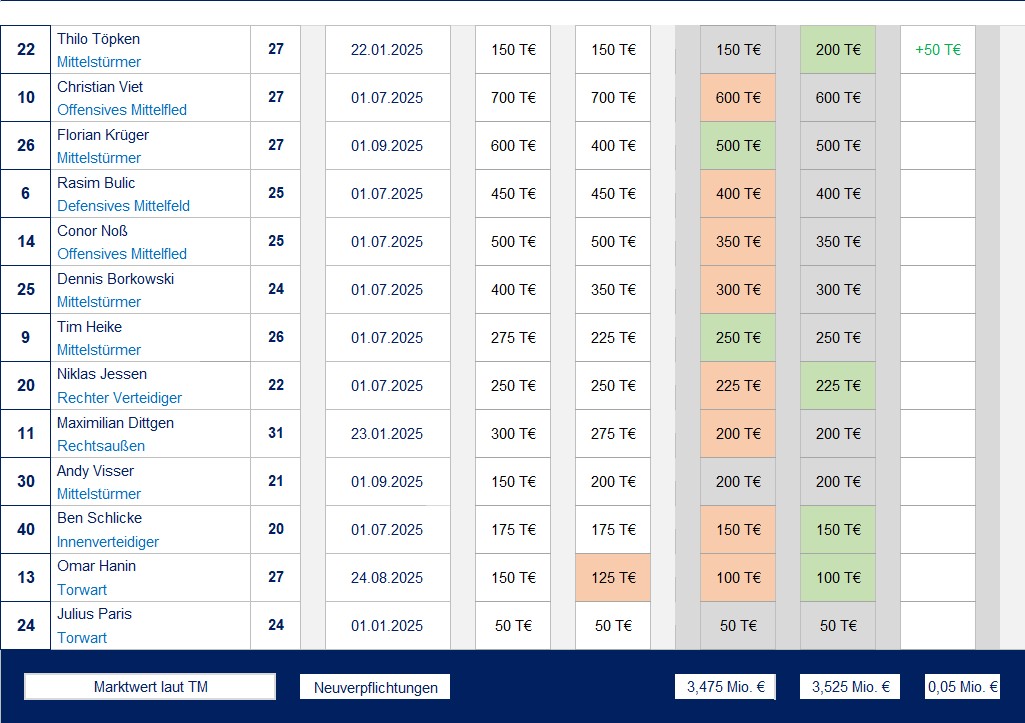Viewport: 1025px width, 723px height.
Task: Click the green 500 T€ cell for Florian Krüger
Action: point(738,146)
